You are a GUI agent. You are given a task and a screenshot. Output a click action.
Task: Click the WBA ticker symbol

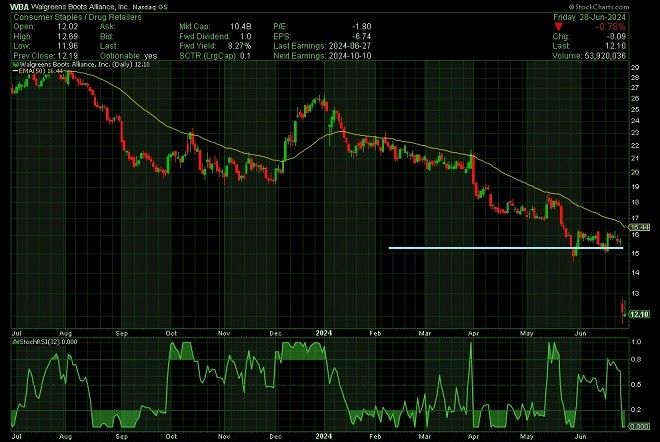(19, 7)
